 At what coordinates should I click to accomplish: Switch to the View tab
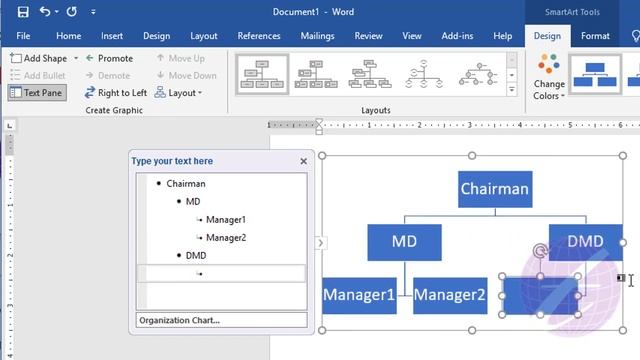point(411,36)
